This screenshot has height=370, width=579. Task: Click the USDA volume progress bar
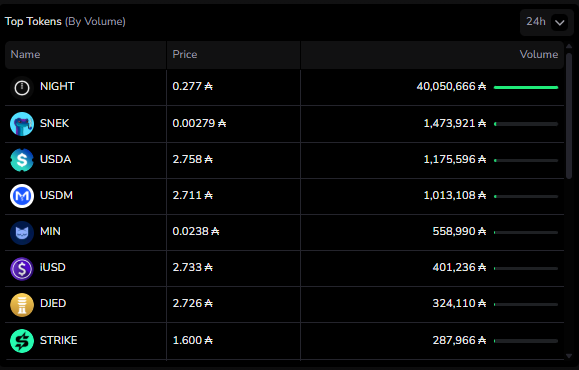(x=526, y=160)
